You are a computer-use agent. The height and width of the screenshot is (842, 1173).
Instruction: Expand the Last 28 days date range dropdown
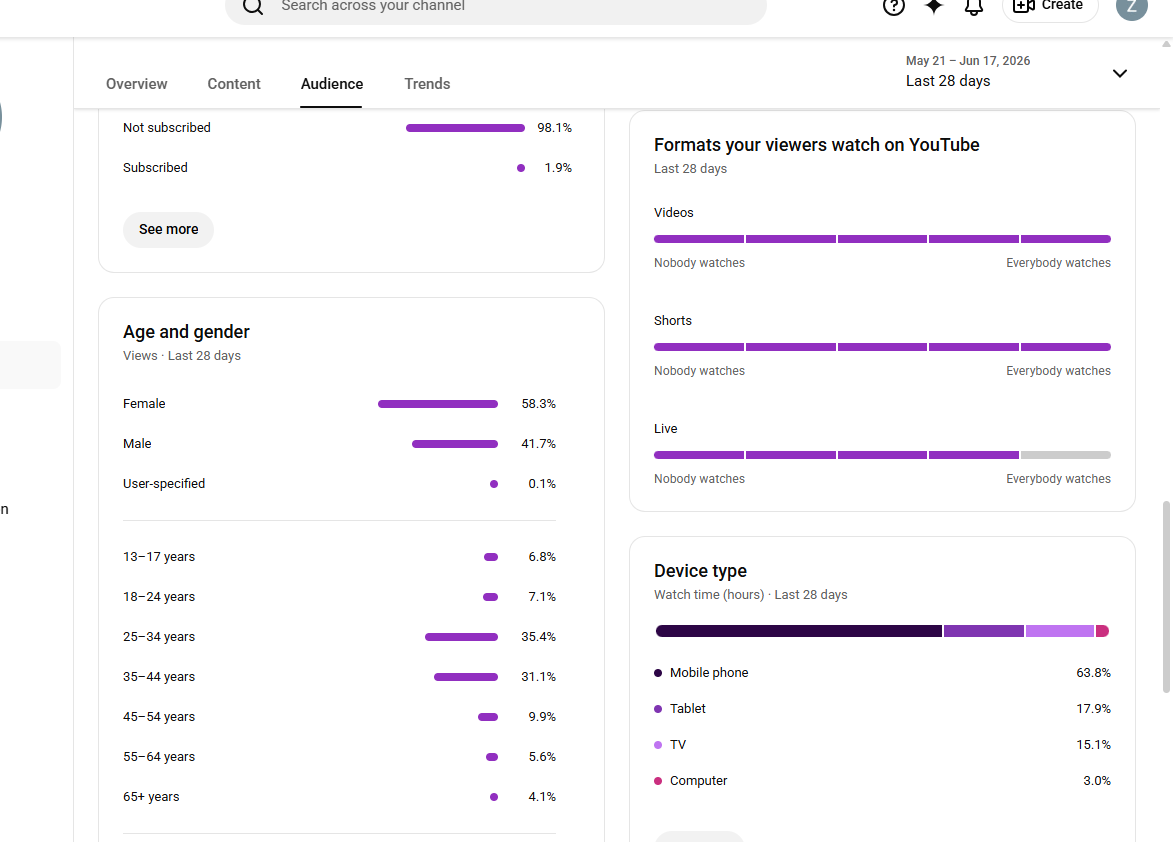coord(1016,72)
